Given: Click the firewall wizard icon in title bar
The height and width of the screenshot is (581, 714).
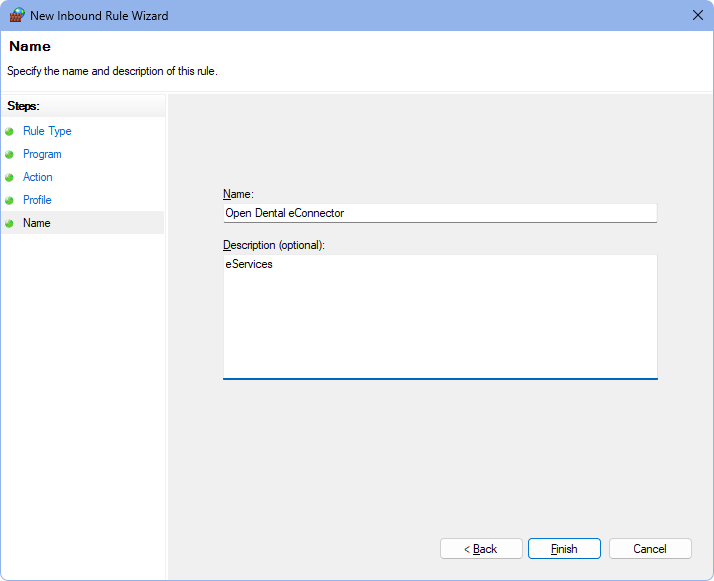Looking at the screenshot, I should click(x=17, y=15).
